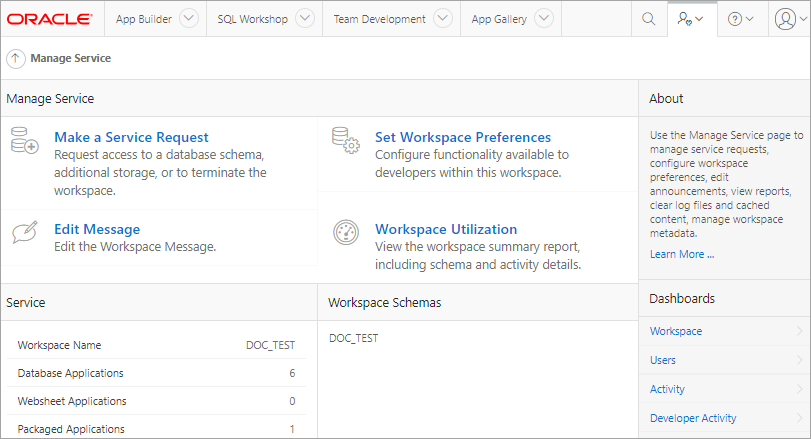
Task: Open the Administration user-gear menu
Action: 691,19
